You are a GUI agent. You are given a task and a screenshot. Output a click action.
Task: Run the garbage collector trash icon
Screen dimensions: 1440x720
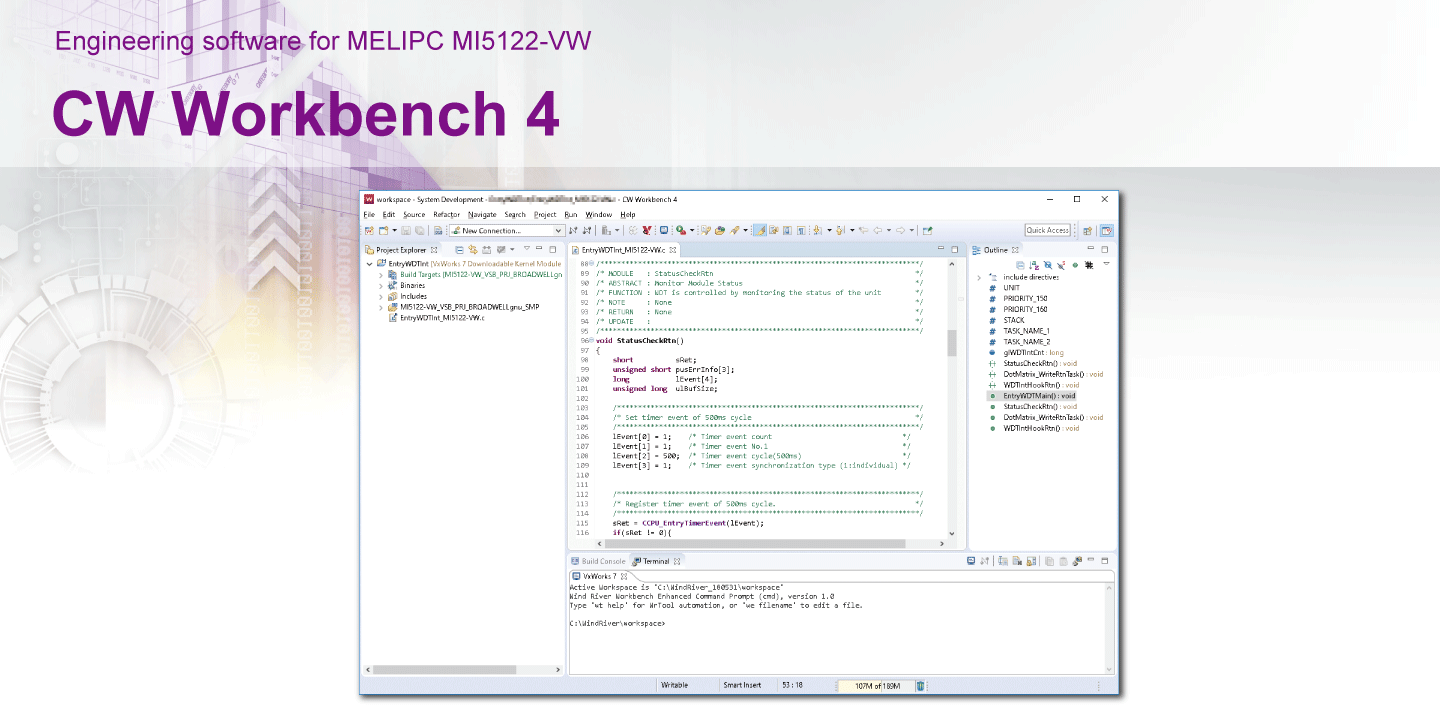tap(921, 686)
